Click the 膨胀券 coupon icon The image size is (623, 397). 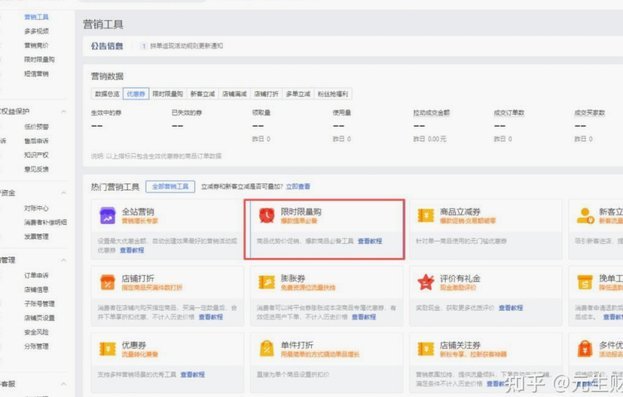pyautogui.click(x=267, y=283)
